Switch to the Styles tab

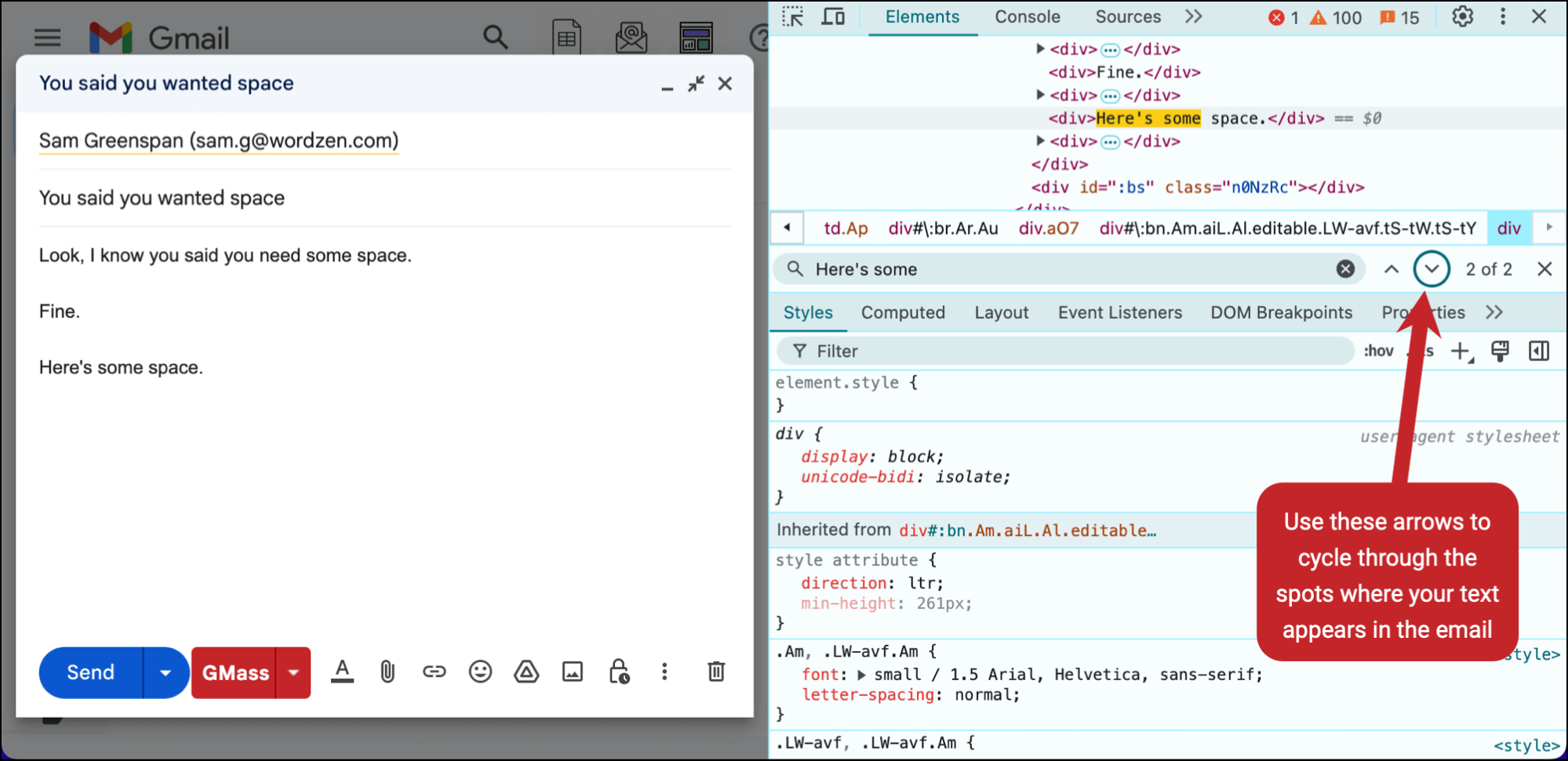[808, 312]
